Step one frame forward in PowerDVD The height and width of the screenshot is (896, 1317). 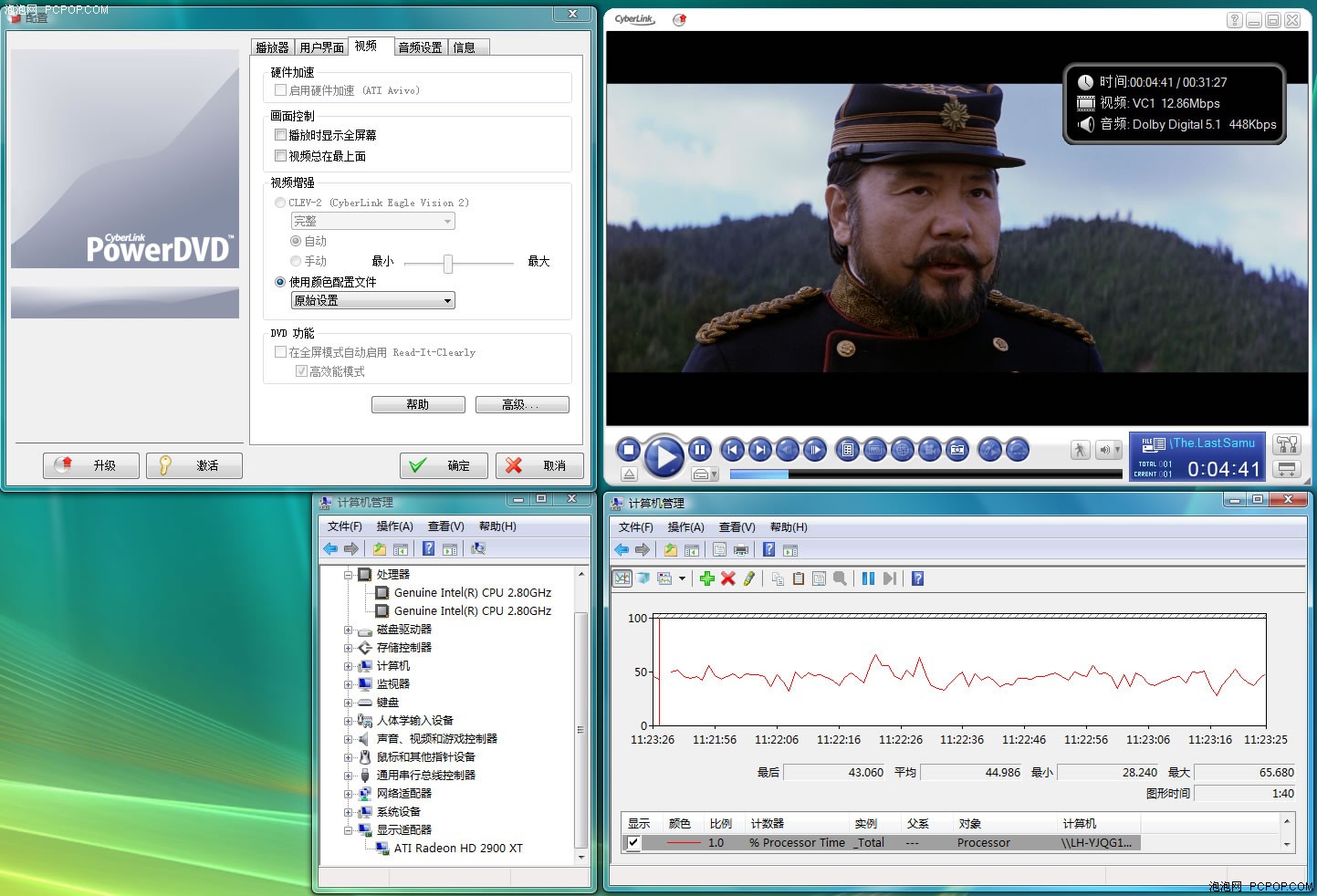815,449
